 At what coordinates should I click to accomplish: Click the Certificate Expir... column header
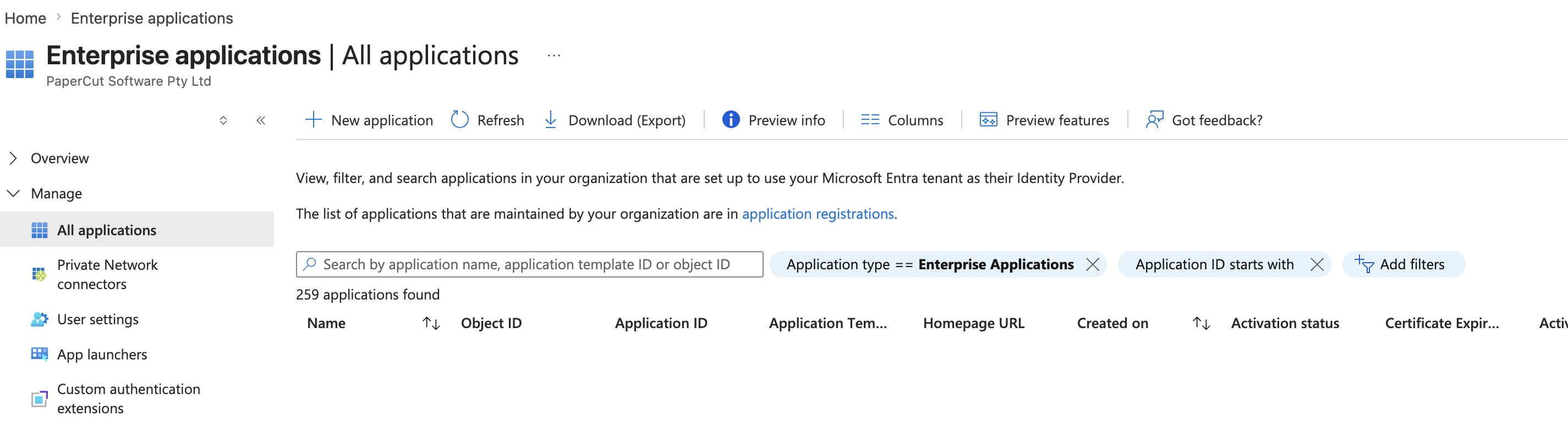point(1442,323)
